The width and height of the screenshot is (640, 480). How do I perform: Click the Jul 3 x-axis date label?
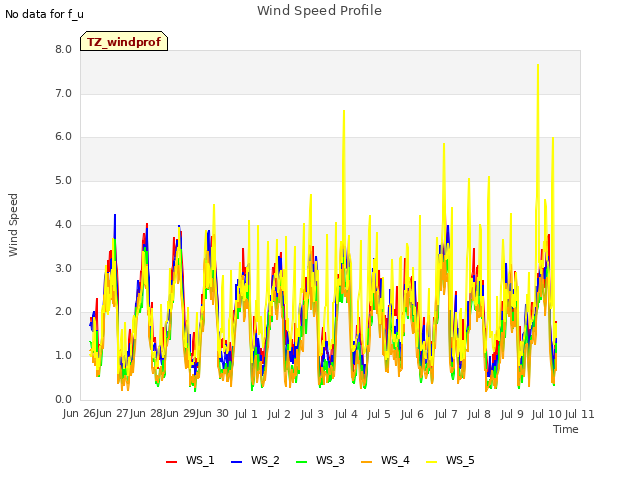(x=312, y=414)
